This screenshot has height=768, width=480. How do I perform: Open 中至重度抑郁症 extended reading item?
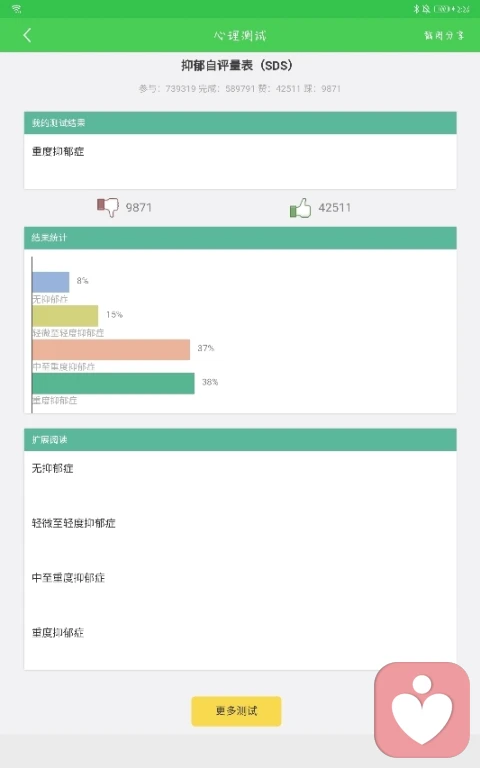[68, 578]
